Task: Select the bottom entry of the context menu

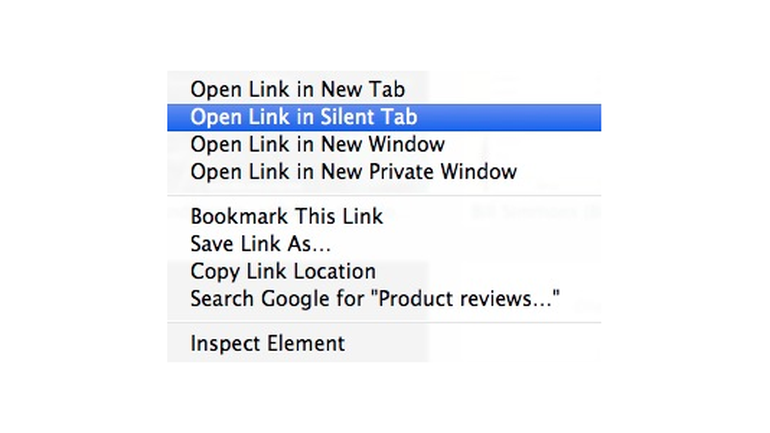Action: [267, 343]
